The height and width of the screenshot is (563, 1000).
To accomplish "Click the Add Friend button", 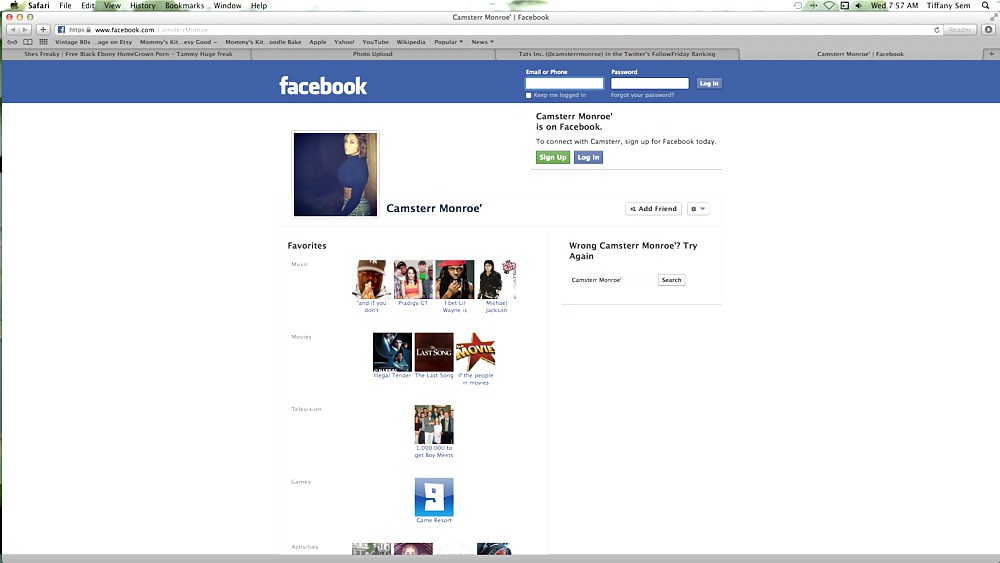I will click(653, 209).
